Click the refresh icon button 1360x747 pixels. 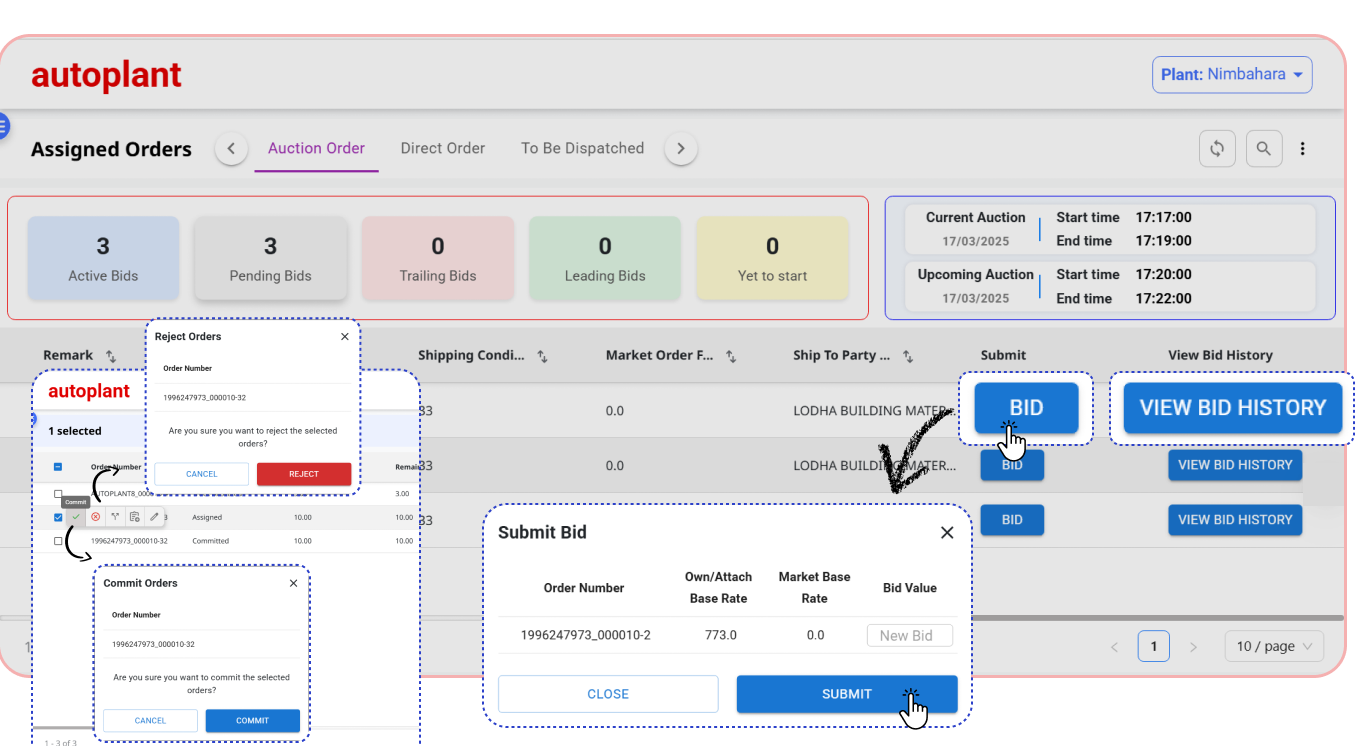click(1217, 149)
